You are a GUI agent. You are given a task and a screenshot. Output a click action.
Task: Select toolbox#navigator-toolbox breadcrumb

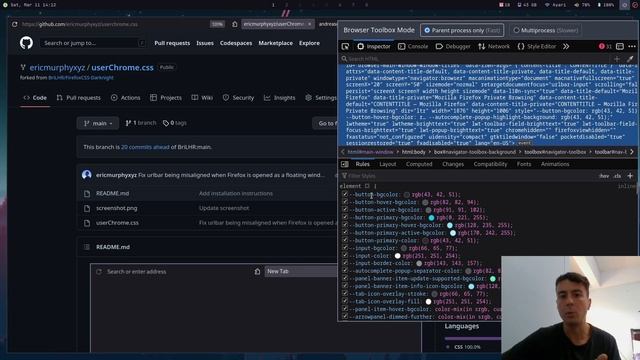(555, 152)
